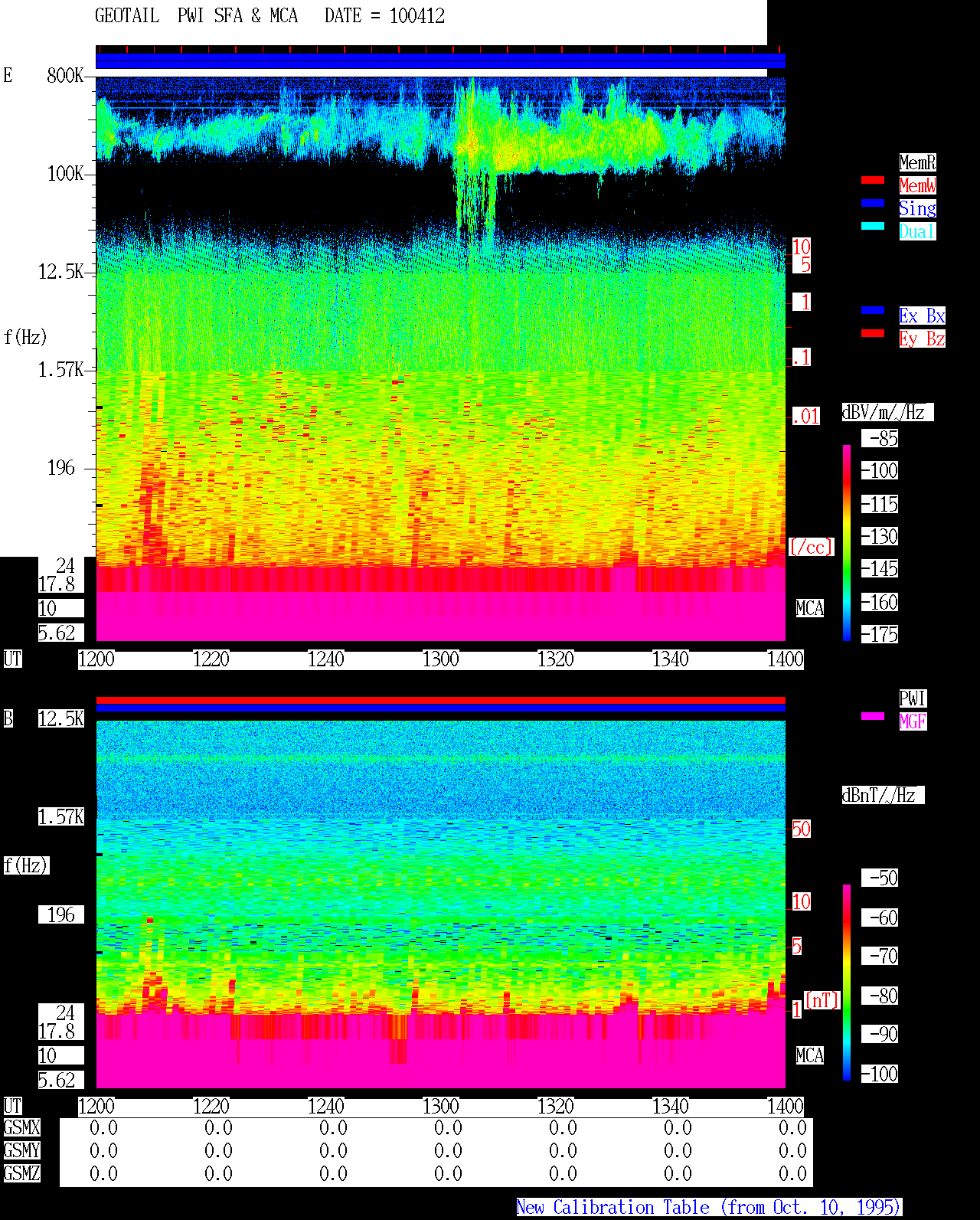Click the GSMX row label

pos(22,1128)
